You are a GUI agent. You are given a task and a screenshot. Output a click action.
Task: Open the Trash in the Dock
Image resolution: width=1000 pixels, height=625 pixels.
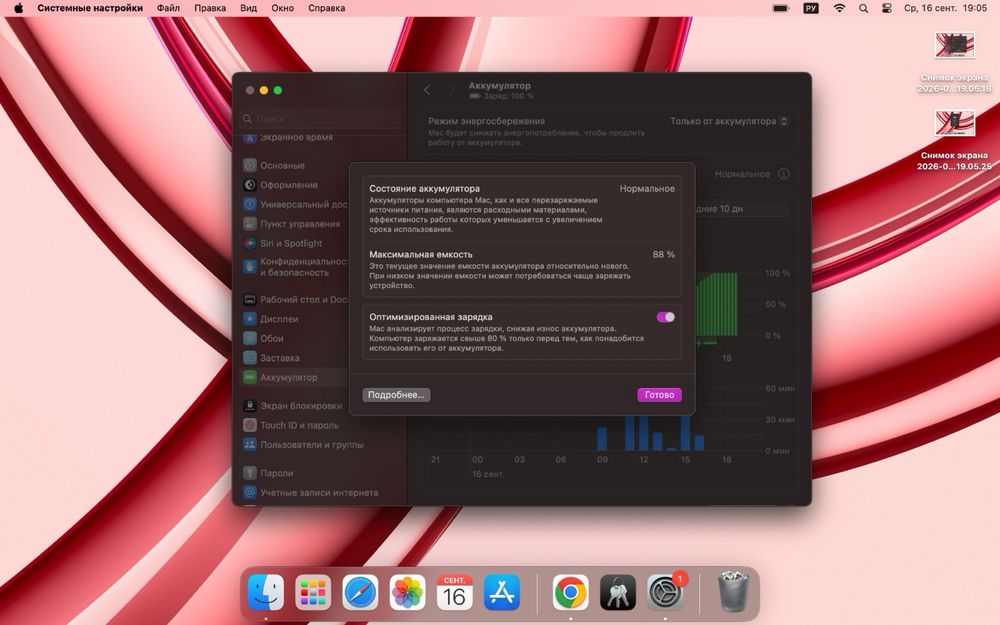tap(733, 592)
